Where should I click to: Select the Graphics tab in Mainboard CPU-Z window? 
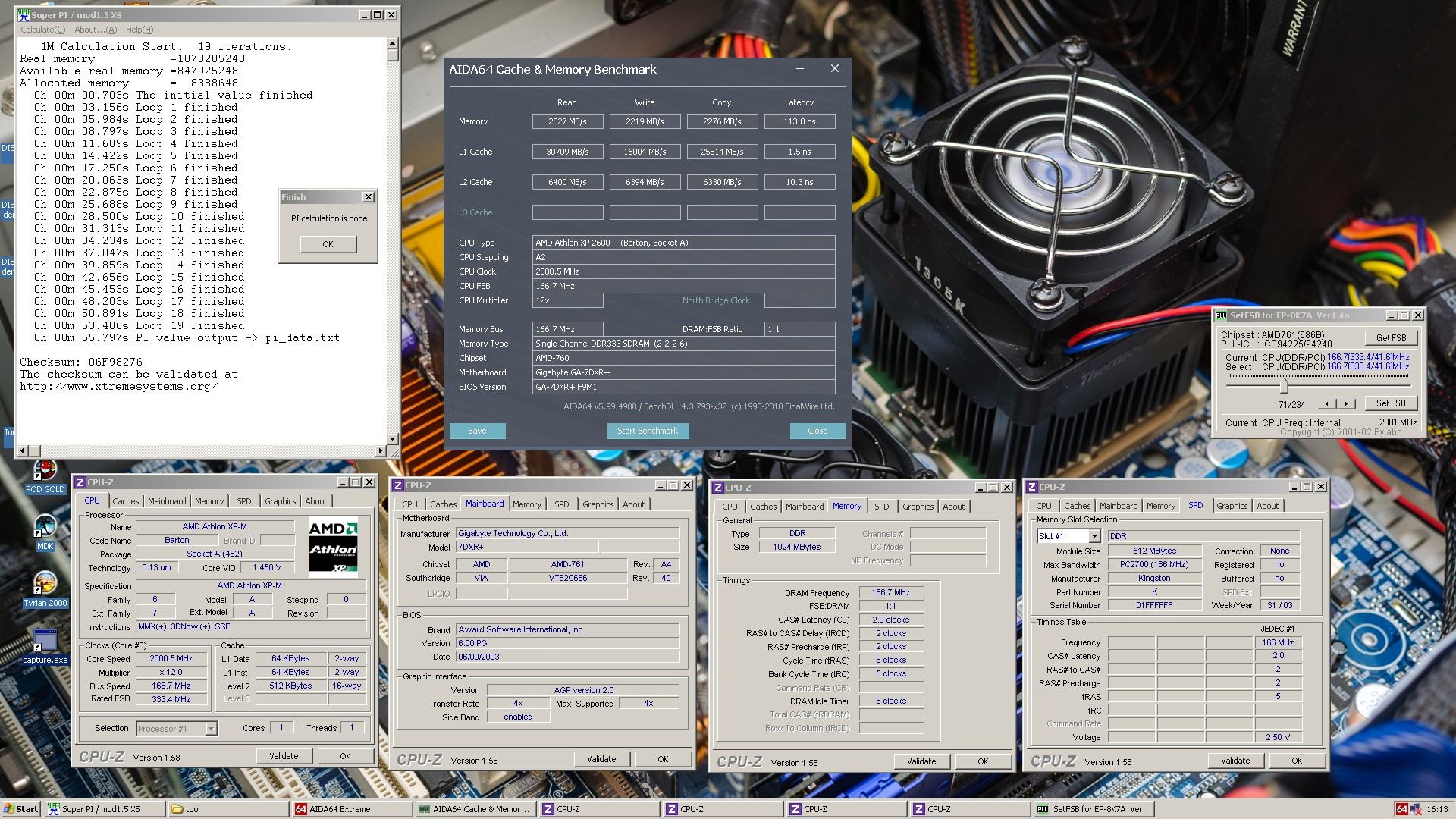pos(598,504)
